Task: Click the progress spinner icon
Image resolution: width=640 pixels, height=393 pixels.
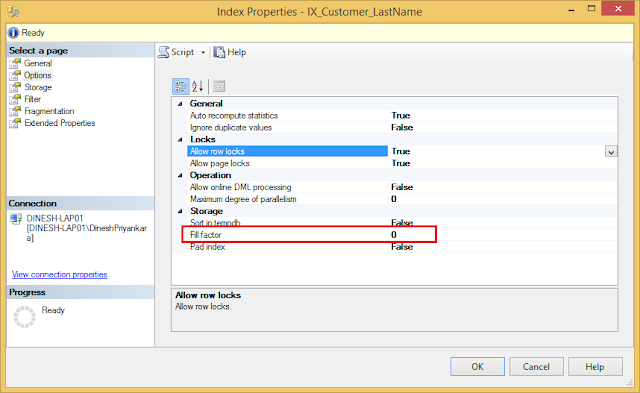Action: pyautogui.click(x=24, y=317)
